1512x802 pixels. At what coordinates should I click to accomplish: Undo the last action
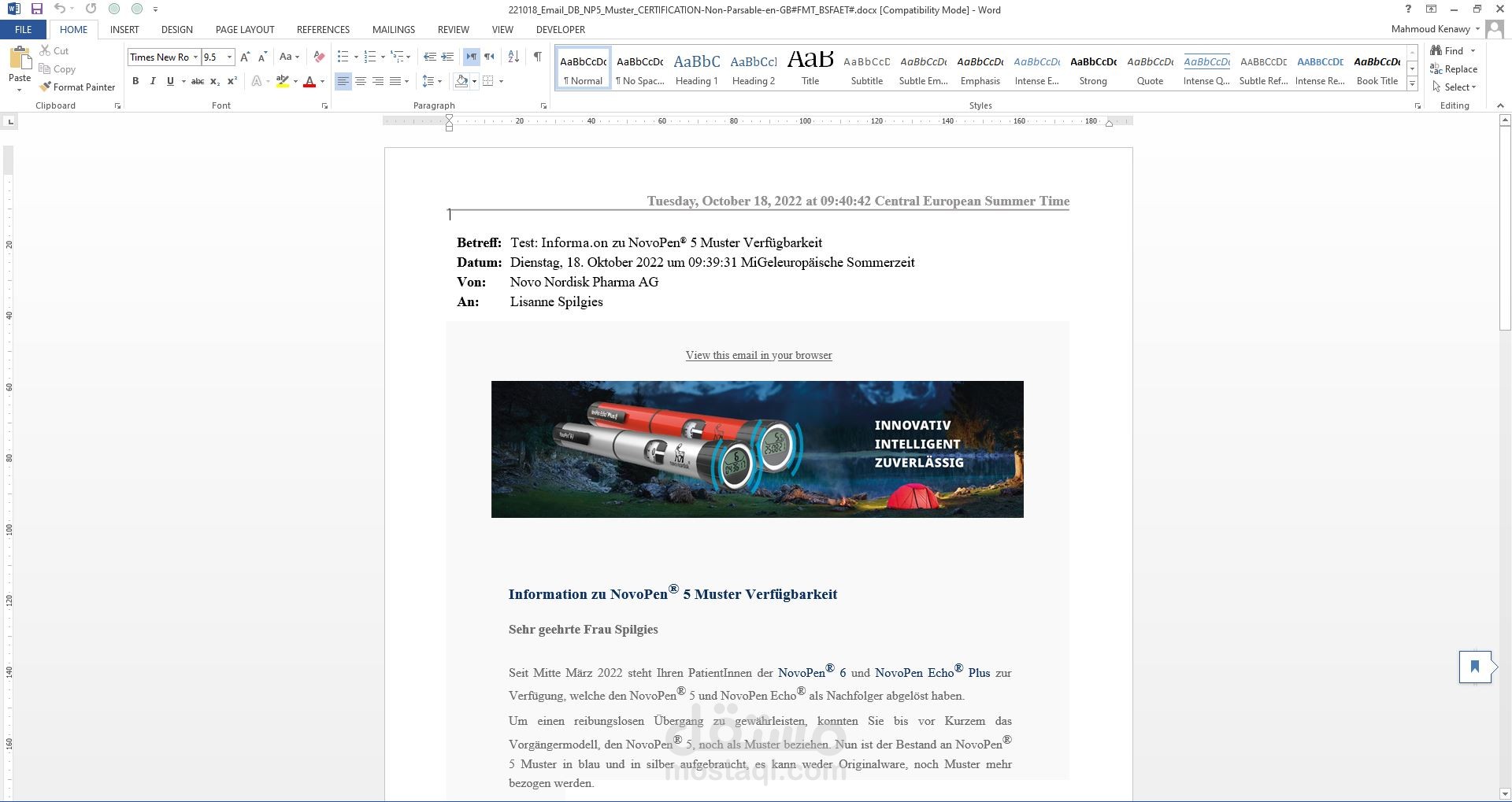point(60,9)
